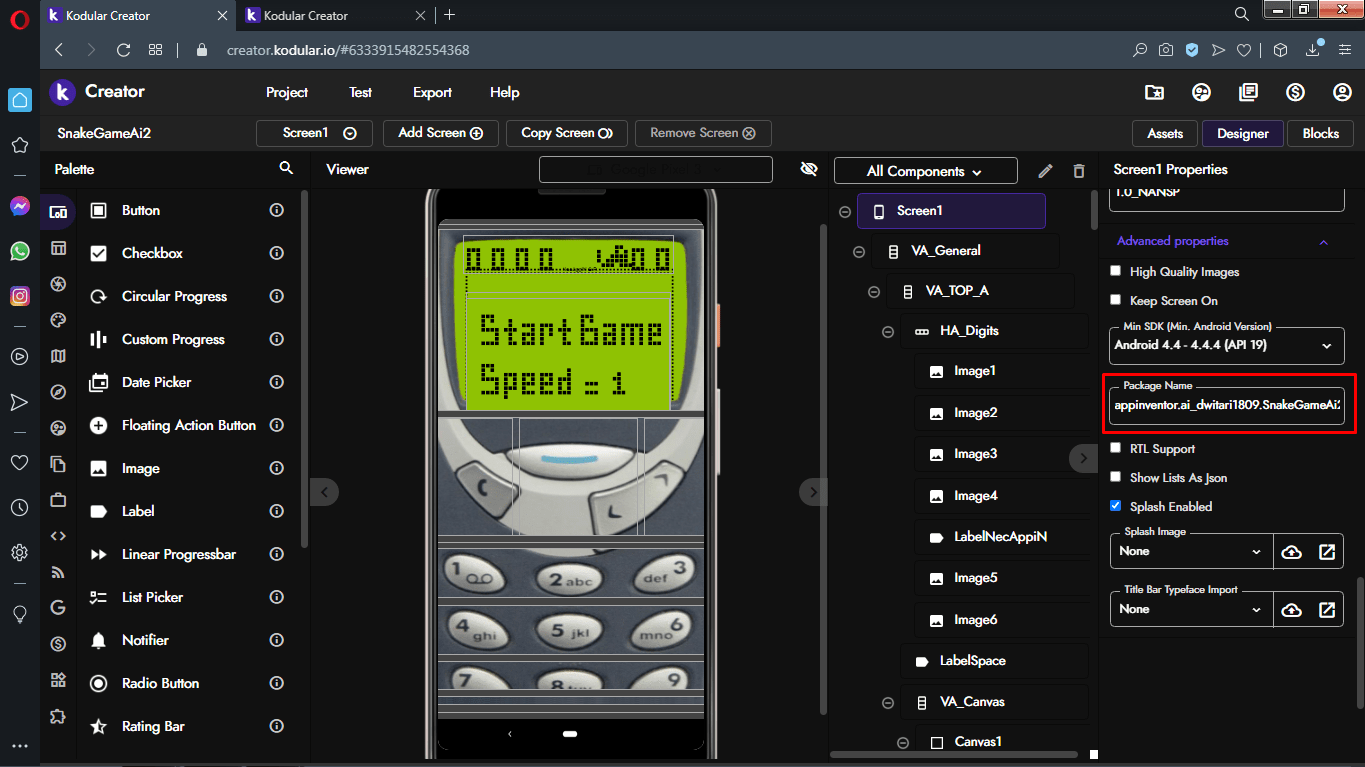Open the Project menu
This screenshot has width=1365, height=767.
[287, 92]
